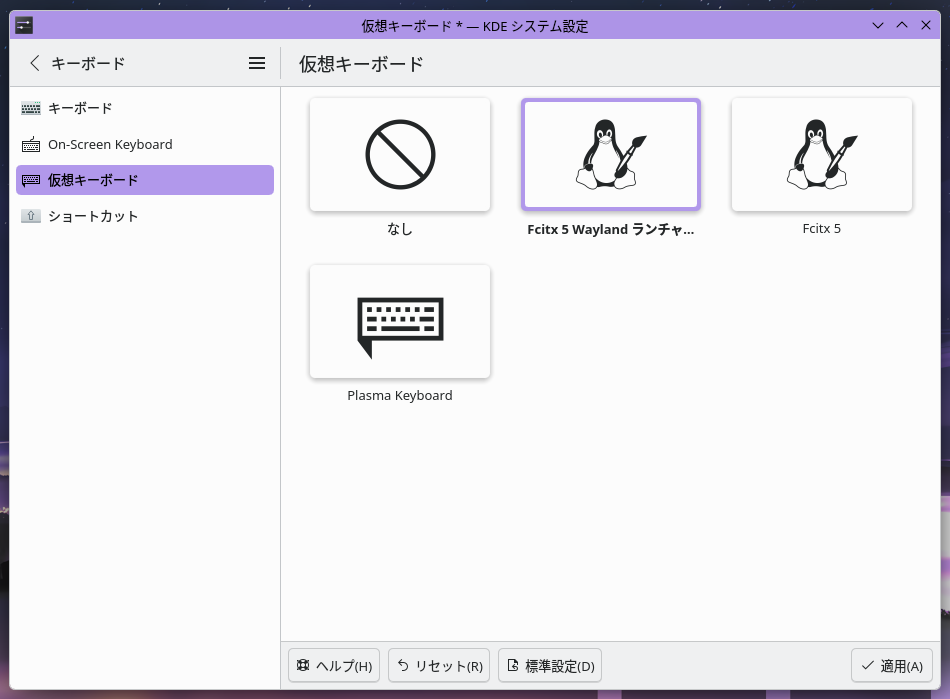Select the 仮想キーボード sidebar item

point(93,180)
